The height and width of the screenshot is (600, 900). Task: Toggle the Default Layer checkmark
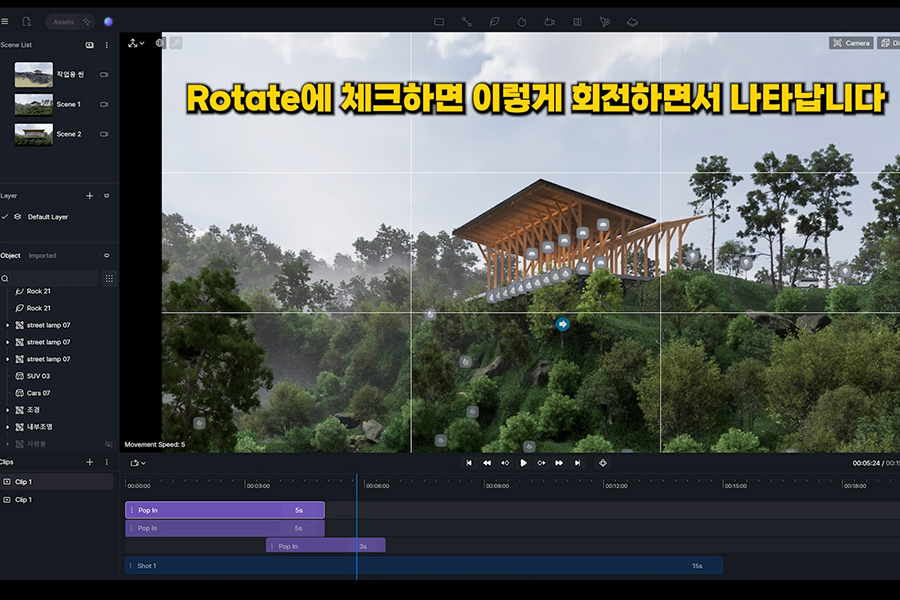[x=8, y=214]
